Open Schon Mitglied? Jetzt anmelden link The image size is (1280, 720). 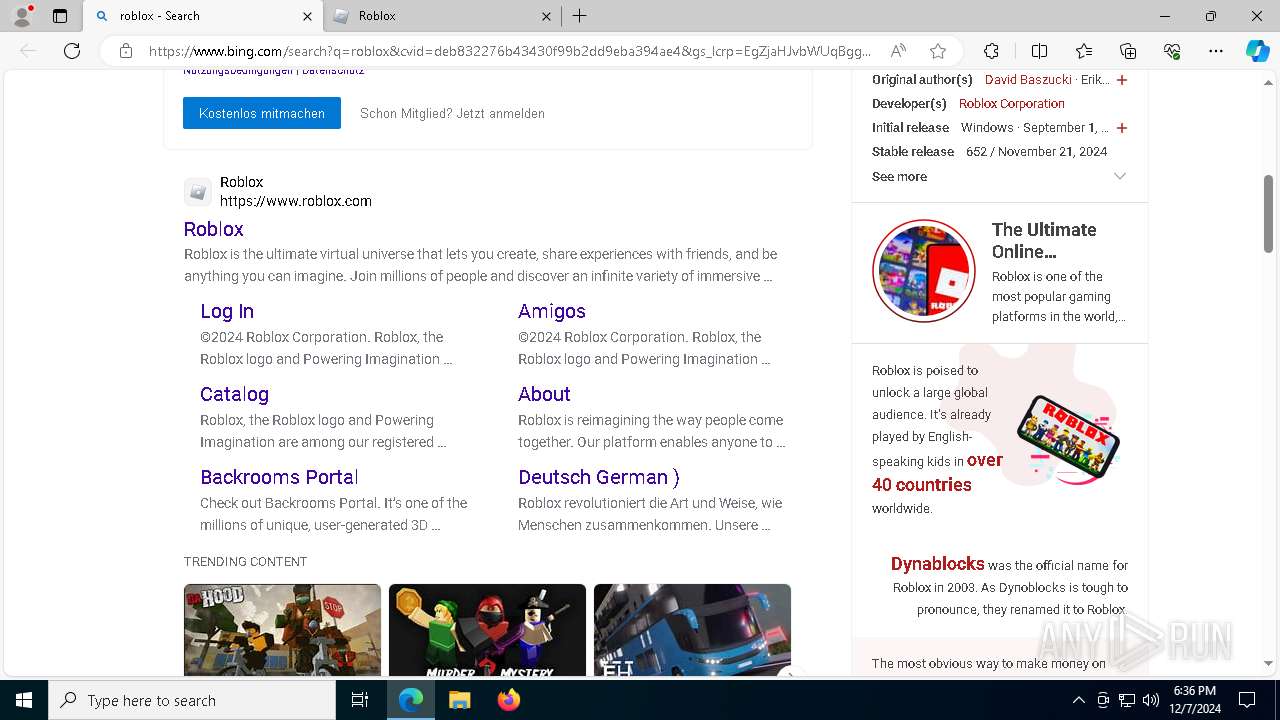452,113
